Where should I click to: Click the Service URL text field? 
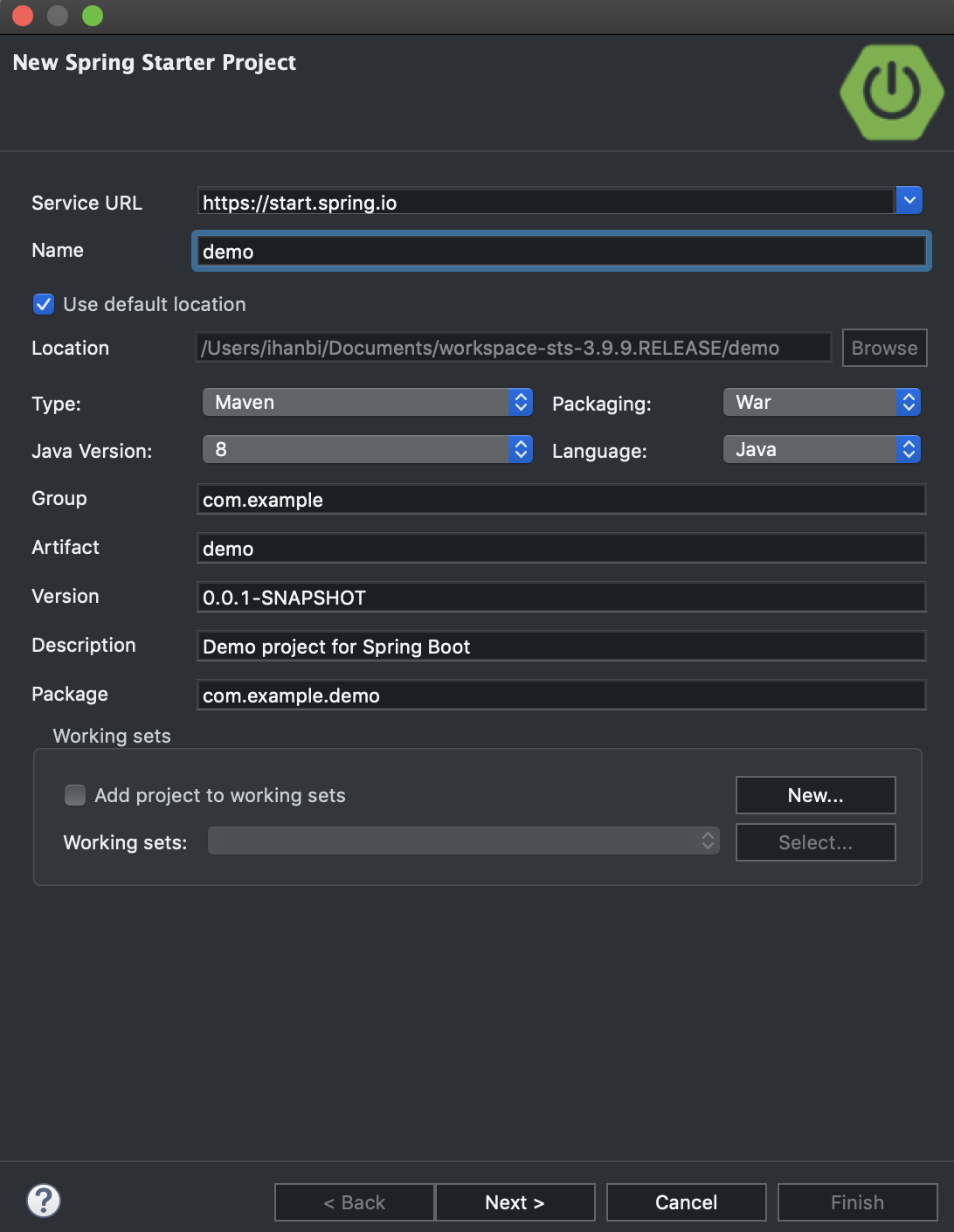point(546,202)
